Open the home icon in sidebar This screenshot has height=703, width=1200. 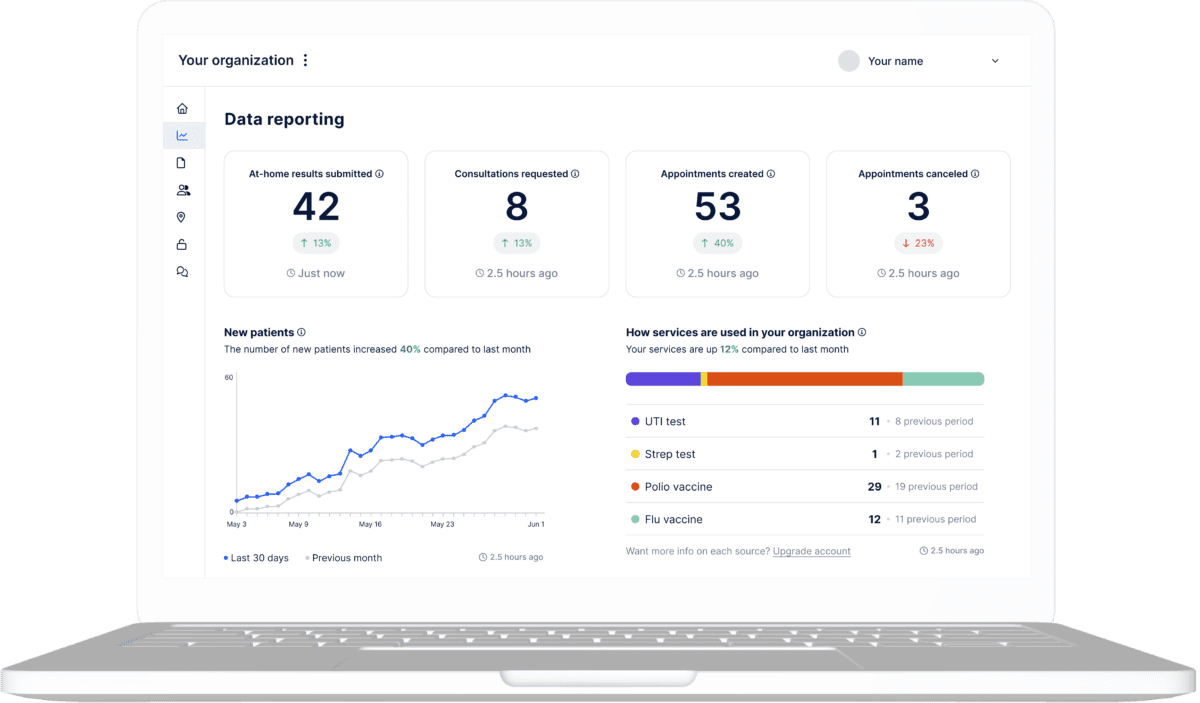182,109
